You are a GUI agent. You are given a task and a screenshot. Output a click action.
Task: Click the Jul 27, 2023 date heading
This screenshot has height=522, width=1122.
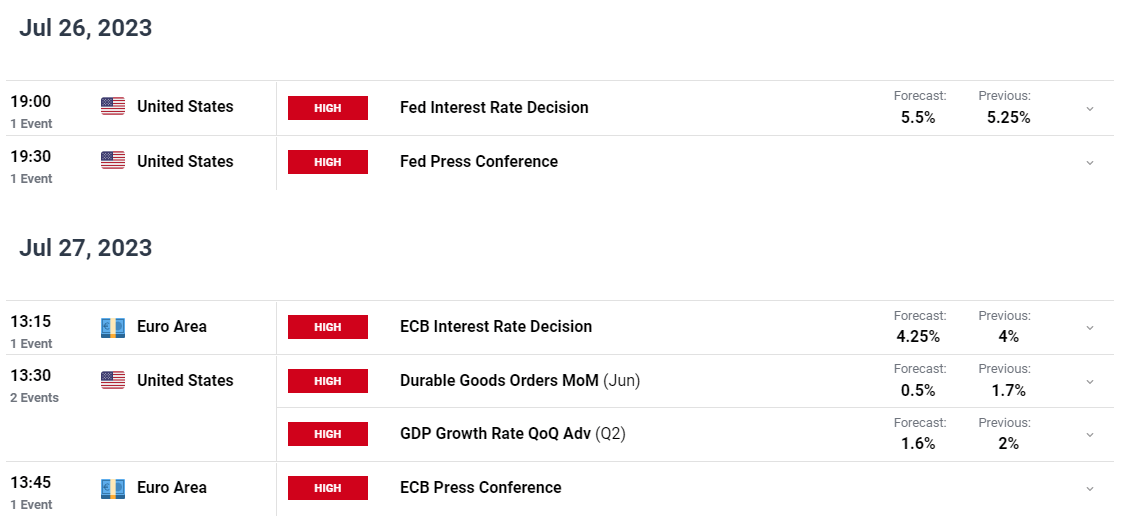pos(85,248)
